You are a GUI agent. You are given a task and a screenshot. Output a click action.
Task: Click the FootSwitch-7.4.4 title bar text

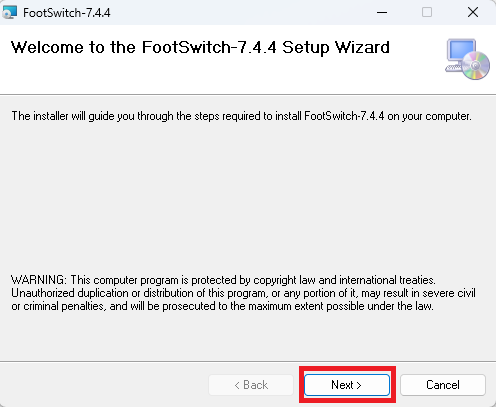click(x=67, y=13)
